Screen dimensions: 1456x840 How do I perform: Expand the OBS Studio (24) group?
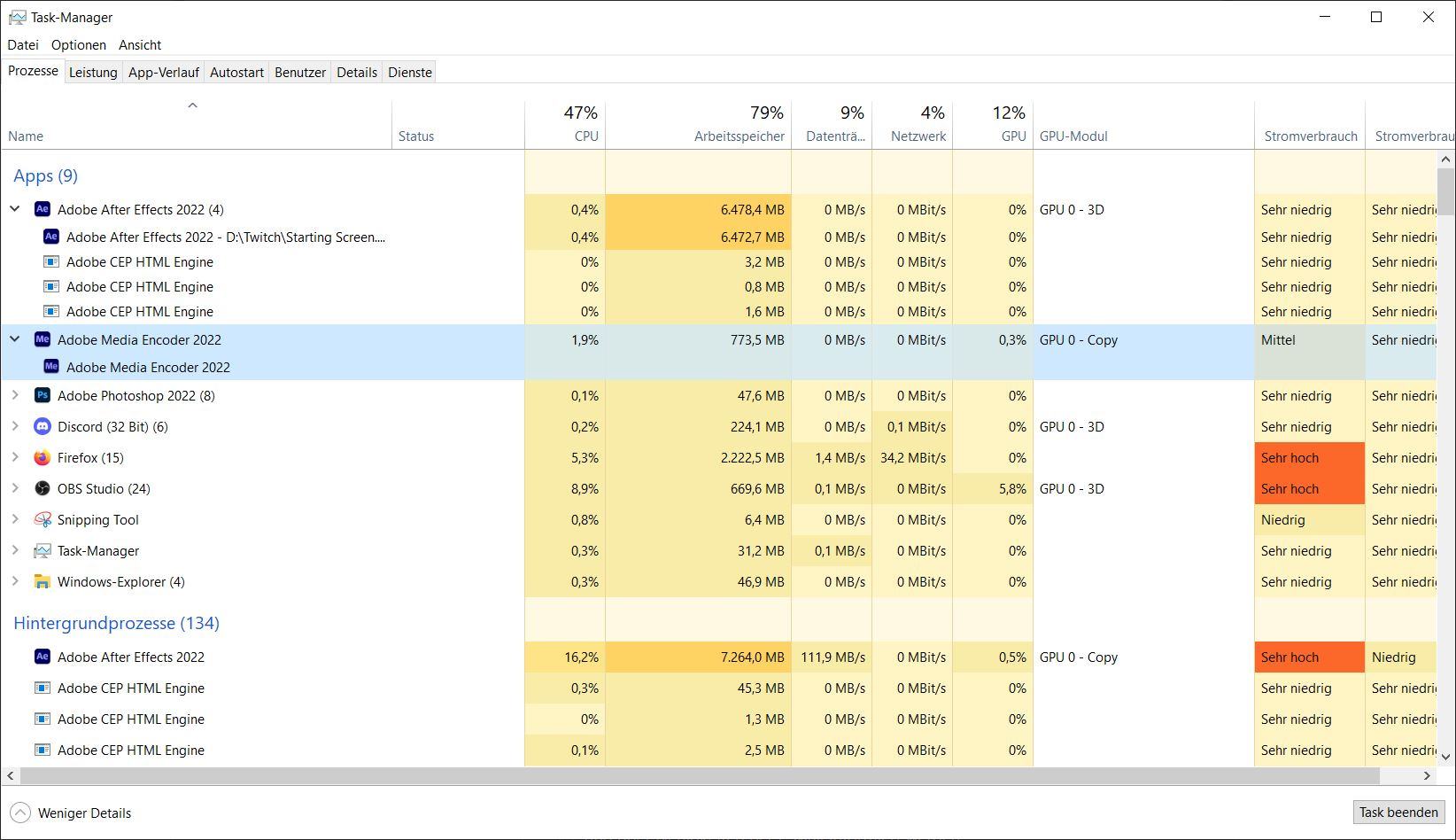(14, 488)
